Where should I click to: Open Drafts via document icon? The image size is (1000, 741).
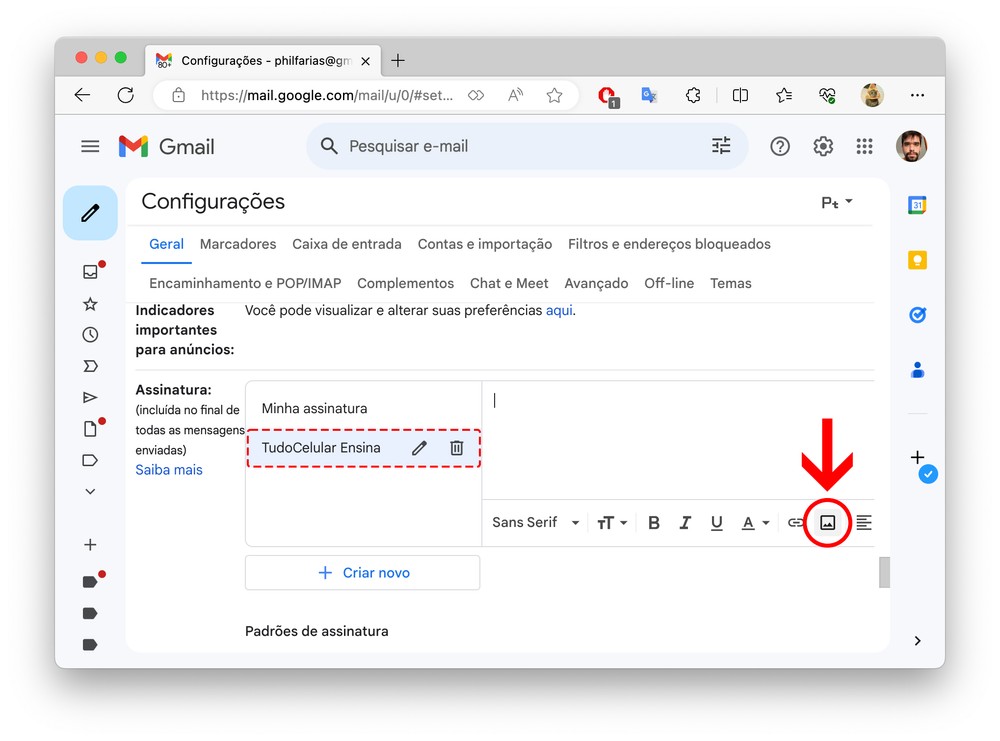click(x=90, y=429)
